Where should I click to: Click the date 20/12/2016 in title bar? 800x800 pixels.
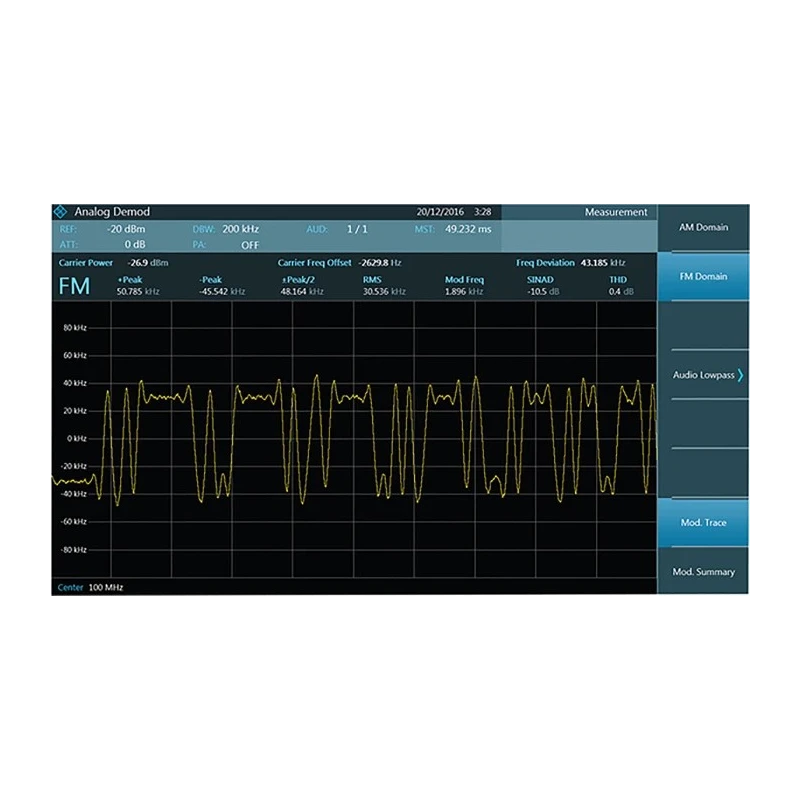[x=440, y=212]
